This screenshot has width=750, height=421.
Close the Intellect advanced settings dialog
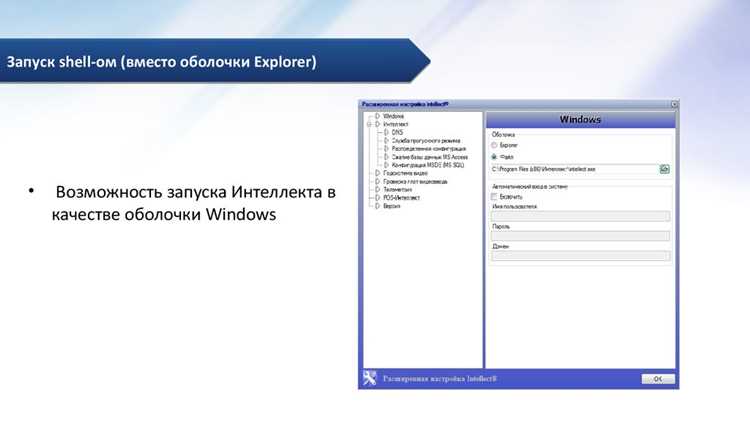pos(674,104)
